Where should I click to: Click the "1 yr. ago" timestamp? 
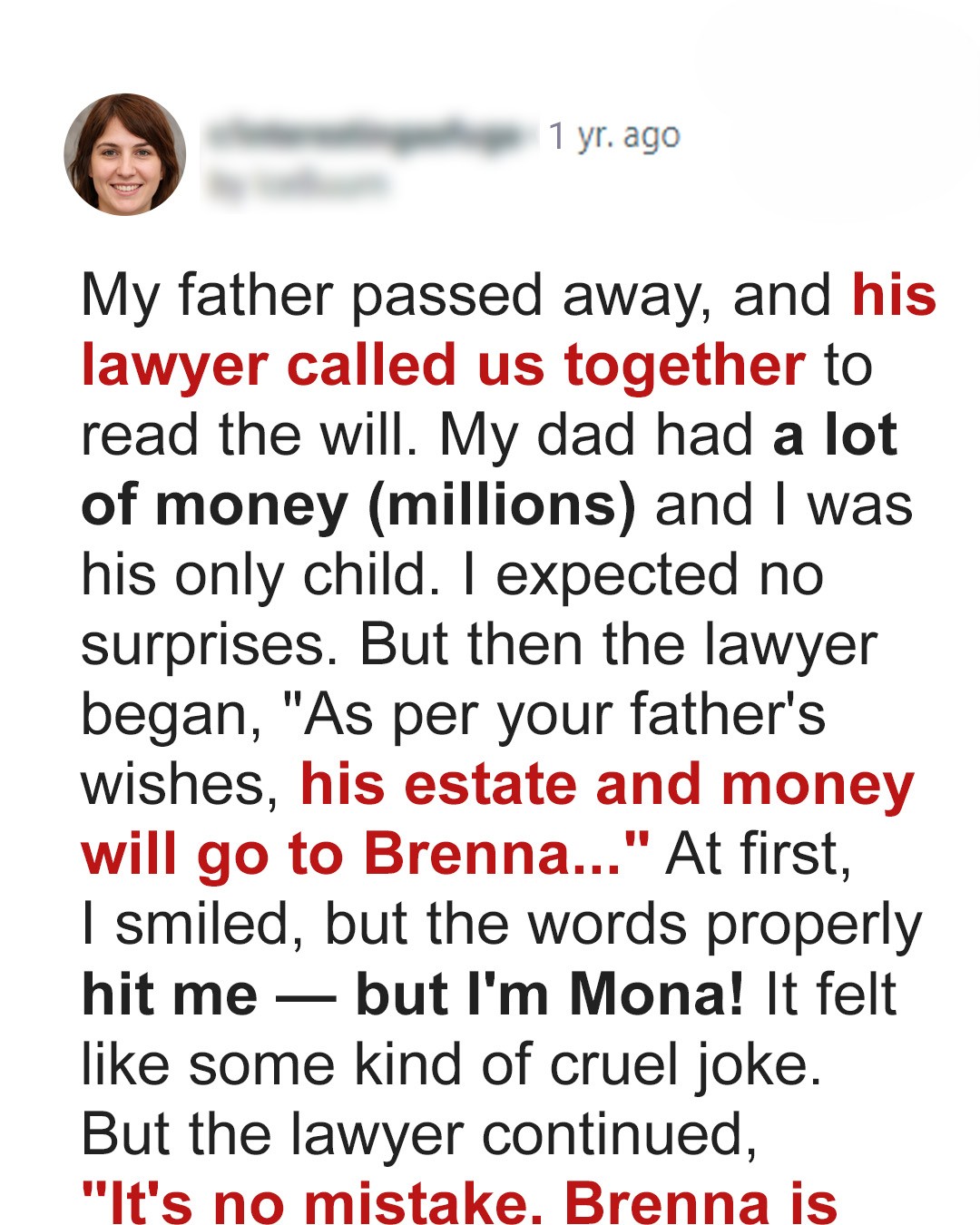[614, 136]
